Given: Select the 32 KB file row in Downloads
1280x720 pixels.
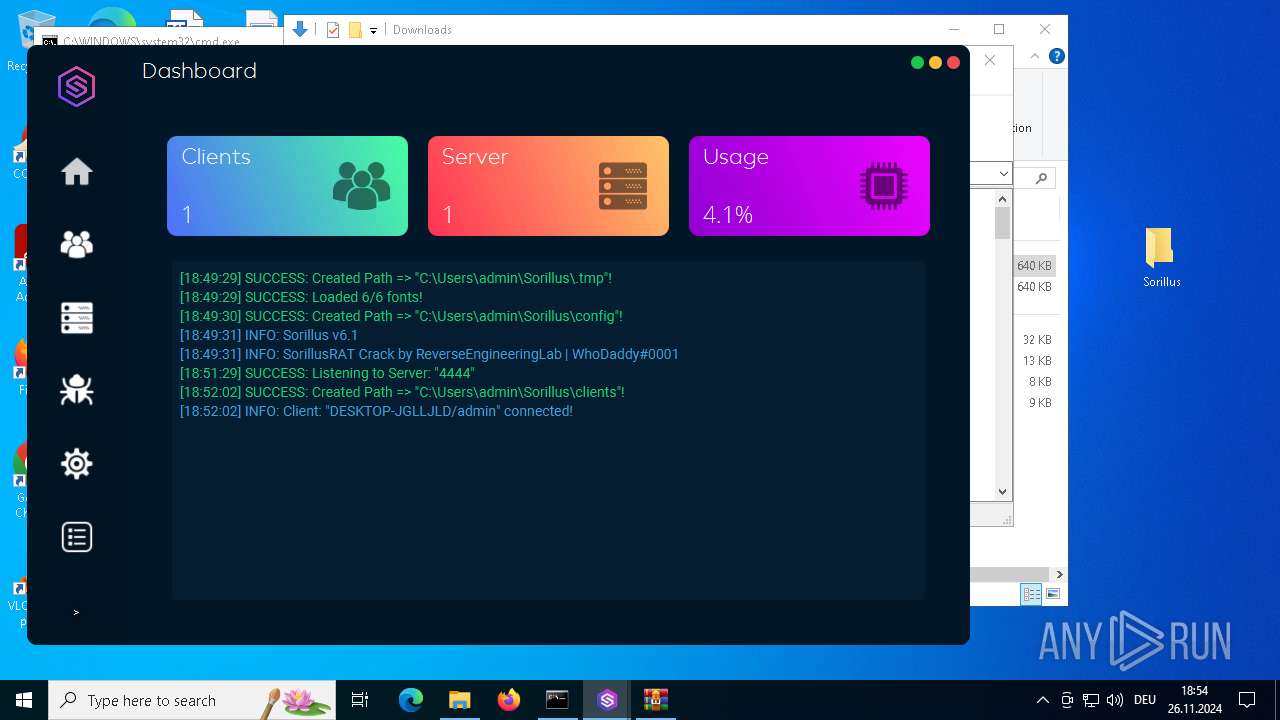Looking at the screenshot, I should (1036, 340).
